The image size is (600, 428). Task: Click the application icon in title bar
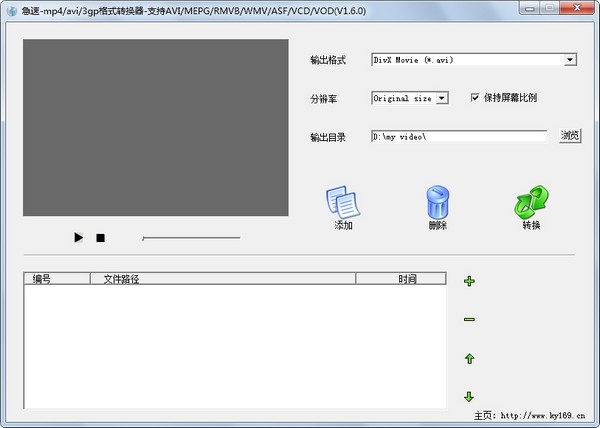[12, 11]
